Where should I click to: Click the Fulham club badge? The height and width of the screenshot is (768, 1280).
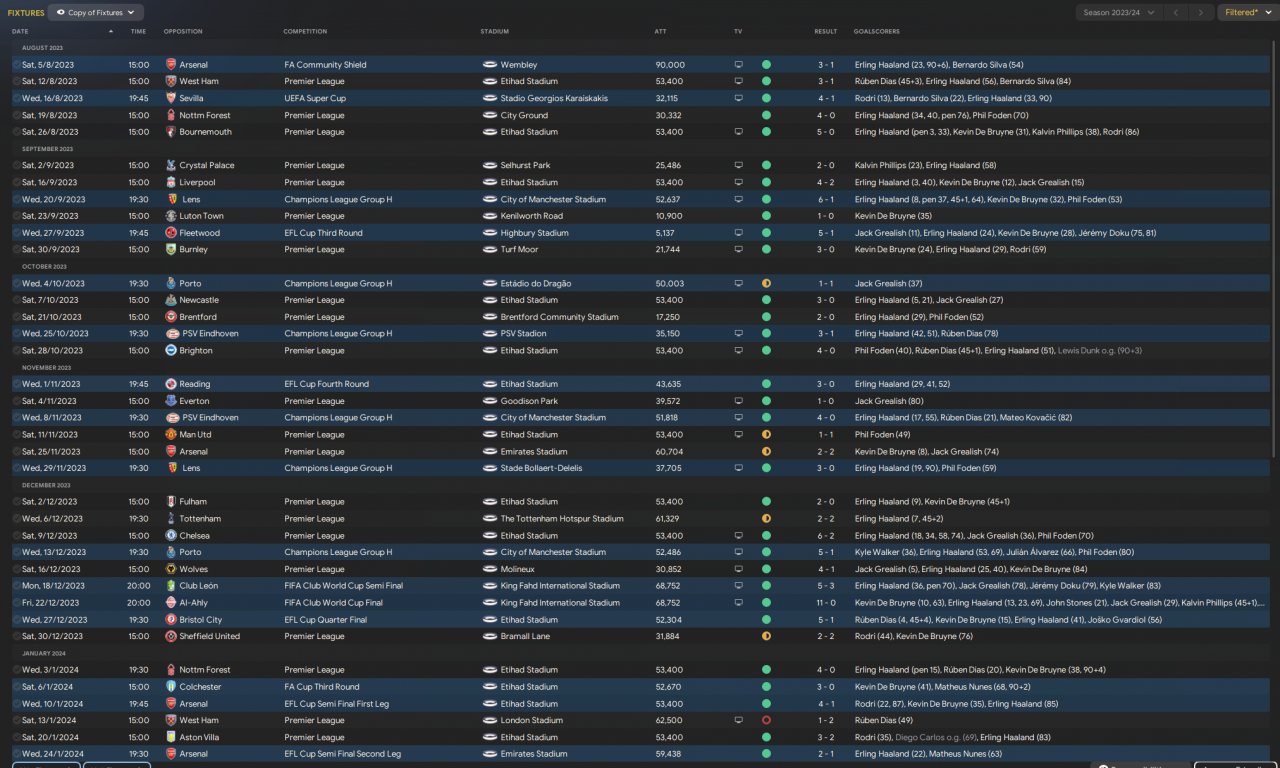[x=171, y=502]
